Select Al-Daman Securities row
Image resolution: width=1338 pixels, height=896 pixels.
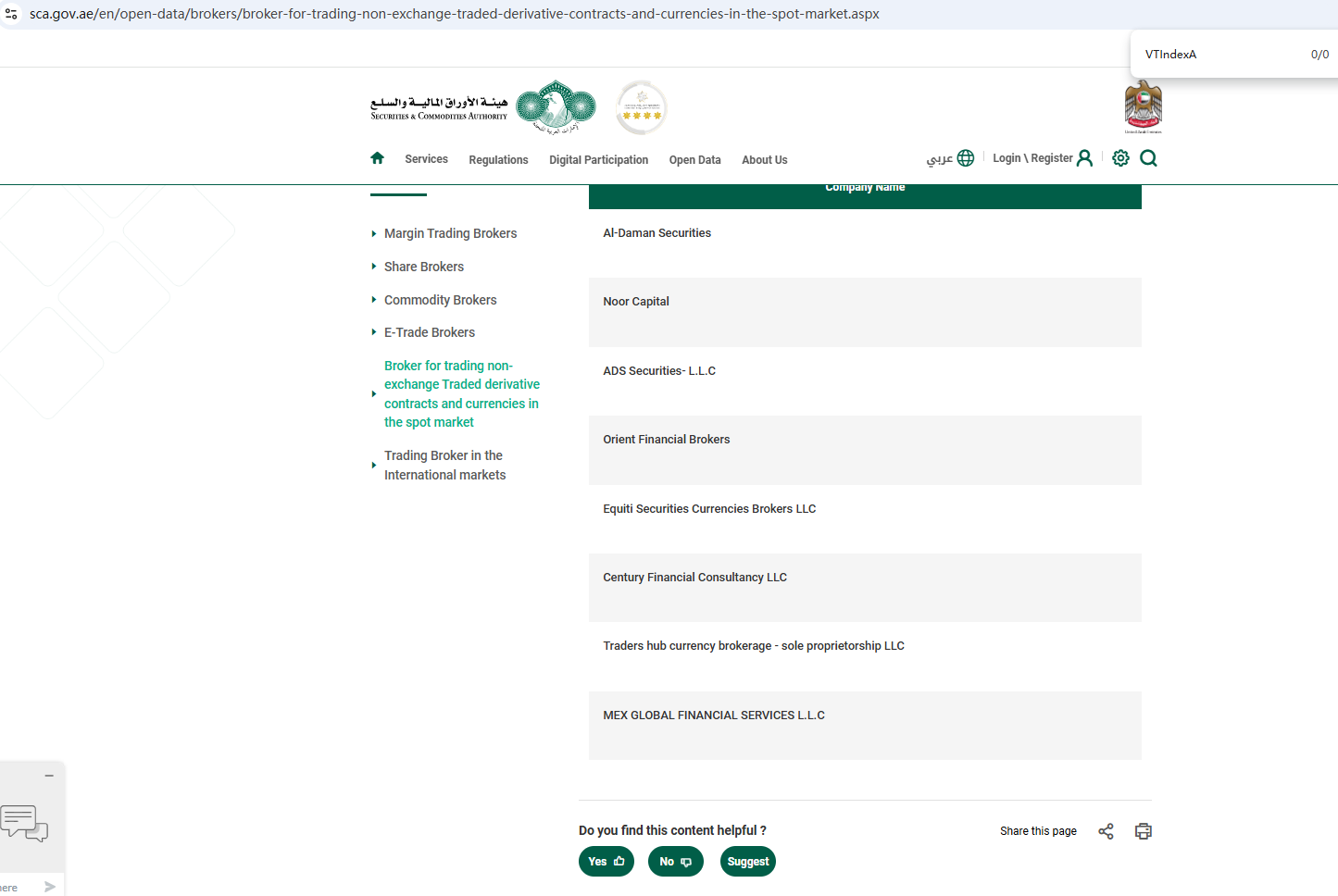coord(865,243)
